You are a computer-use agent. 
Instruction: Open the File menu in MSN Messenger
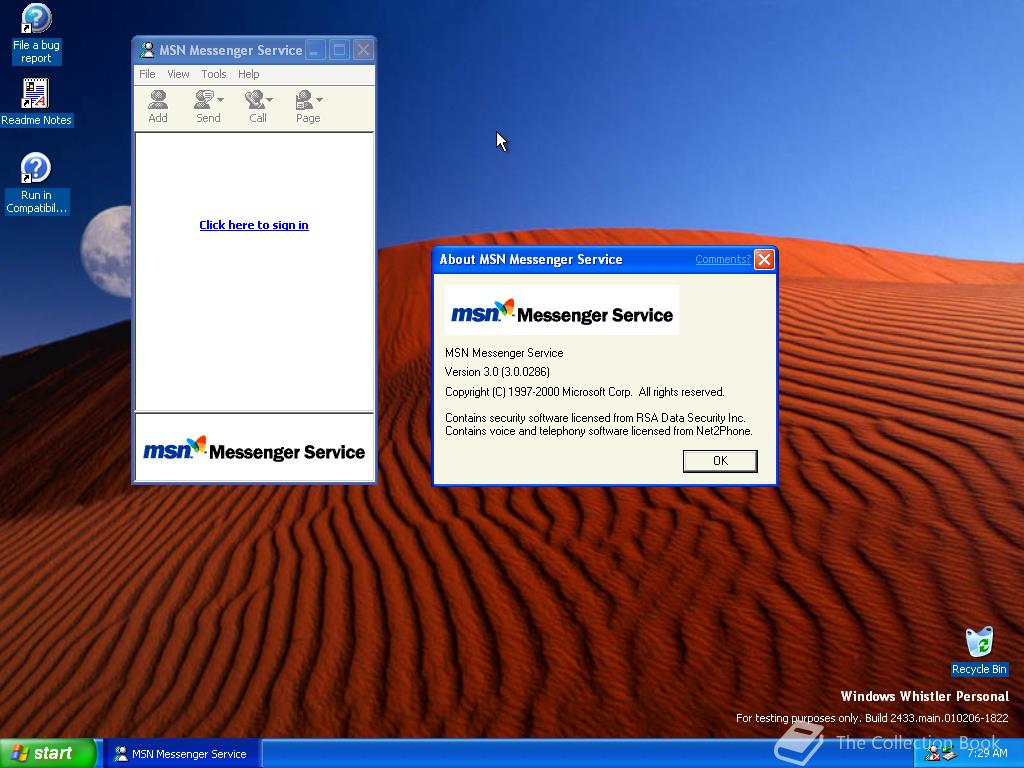(147, 74)
